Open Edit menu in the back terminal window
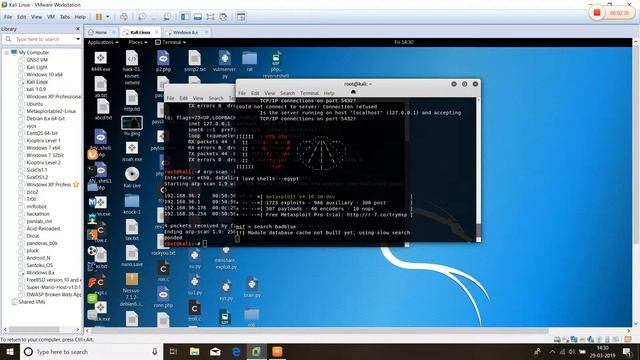 click(x=184, y=98)
